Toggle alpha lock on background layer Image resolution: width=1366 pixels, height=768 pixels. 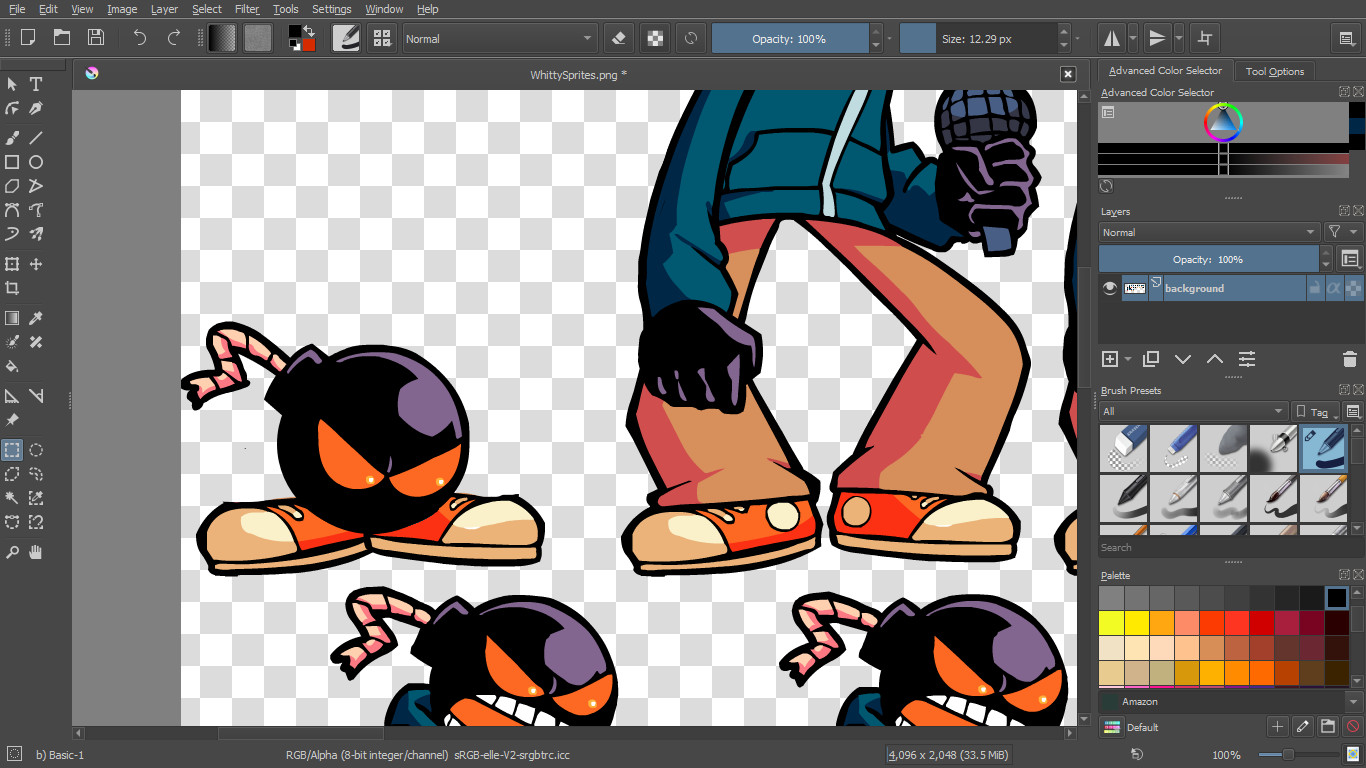(x=1353, y=288)
